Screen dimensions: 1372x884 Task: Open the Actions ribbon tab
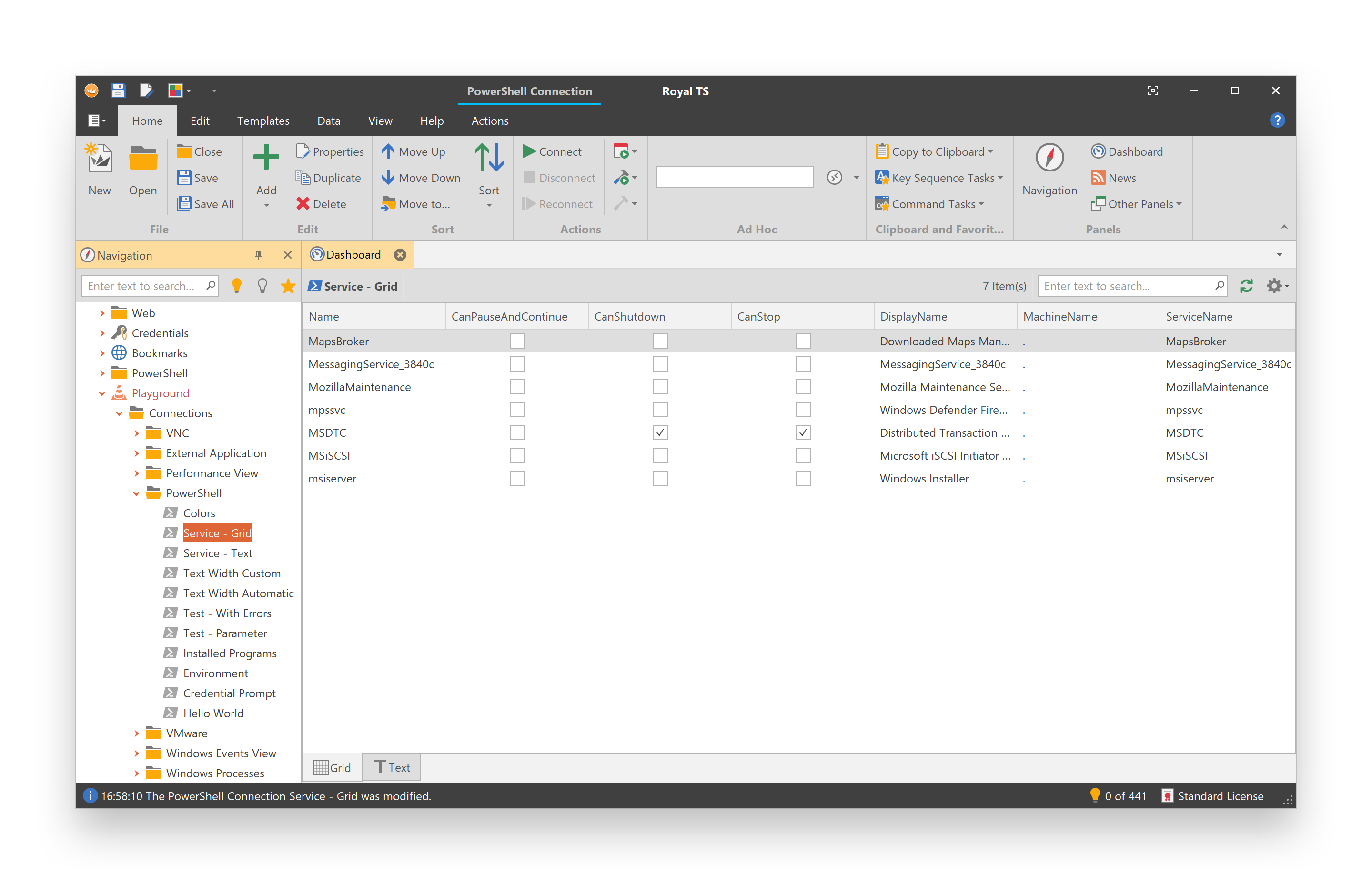coord(490,121)
